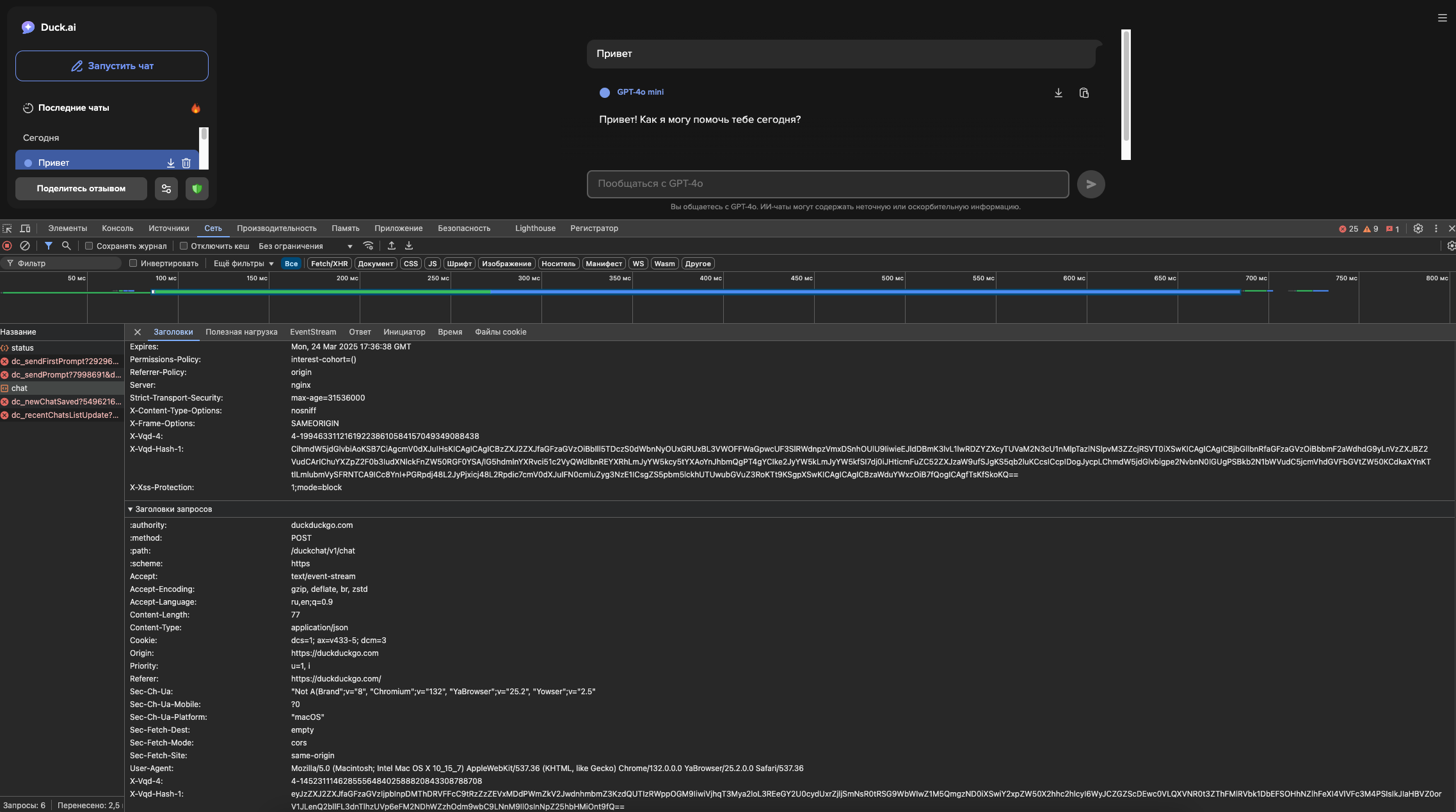Open the Источники tab
Viewport: 1456px width, 812px height.
169,228
